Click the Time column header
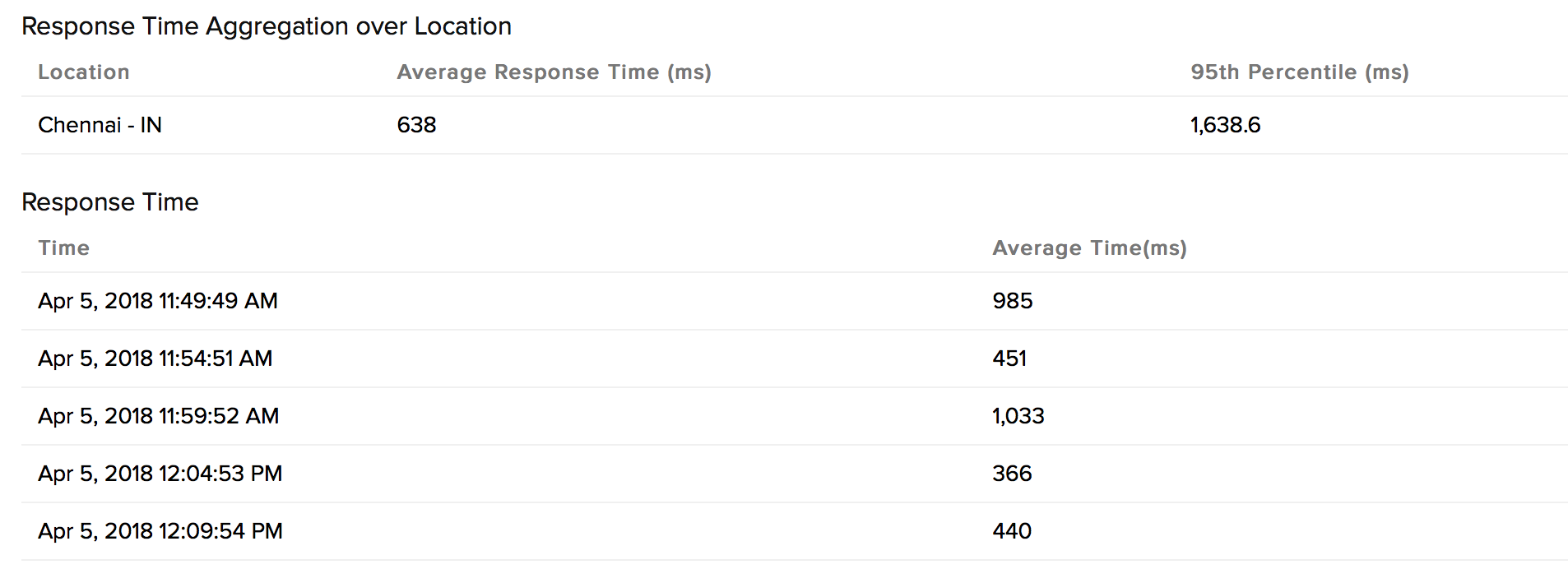The image size is (1568, 569). [63, 248]
